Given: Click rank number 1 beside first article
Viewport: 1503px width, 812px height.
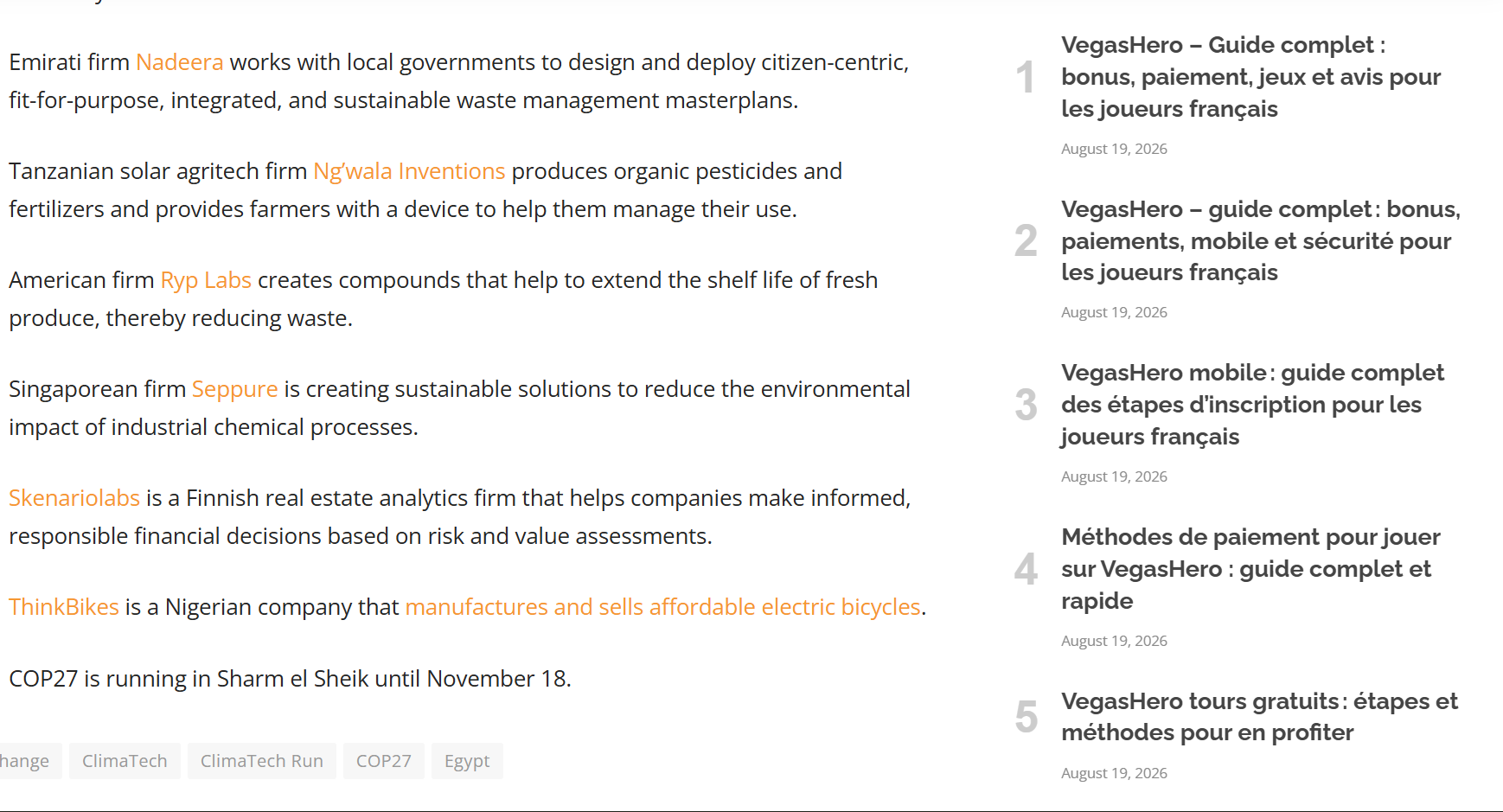Looking at the screenshot, I should (1026, 77).
